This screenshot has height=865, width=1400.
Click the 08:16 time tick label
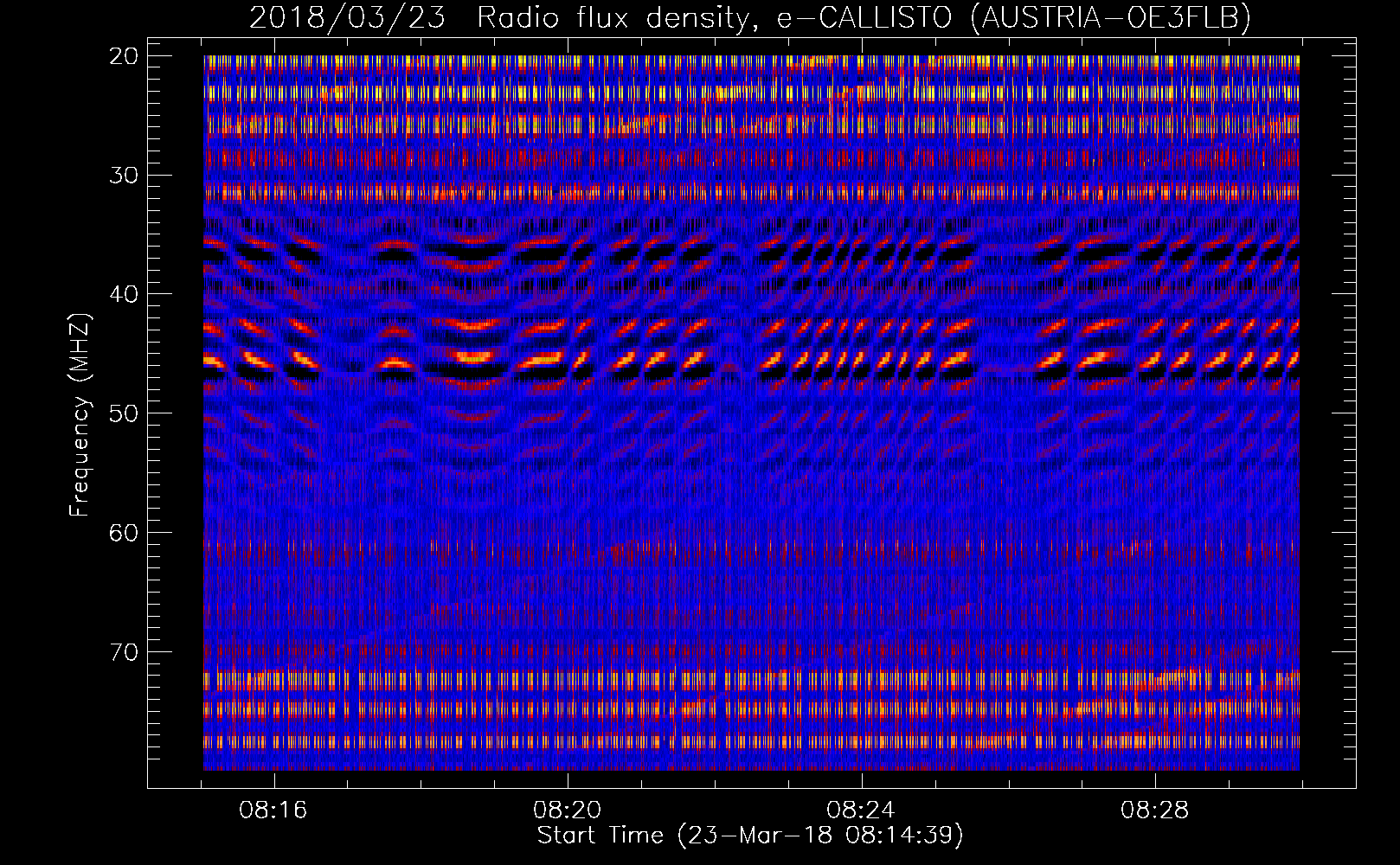pos(273,811)
